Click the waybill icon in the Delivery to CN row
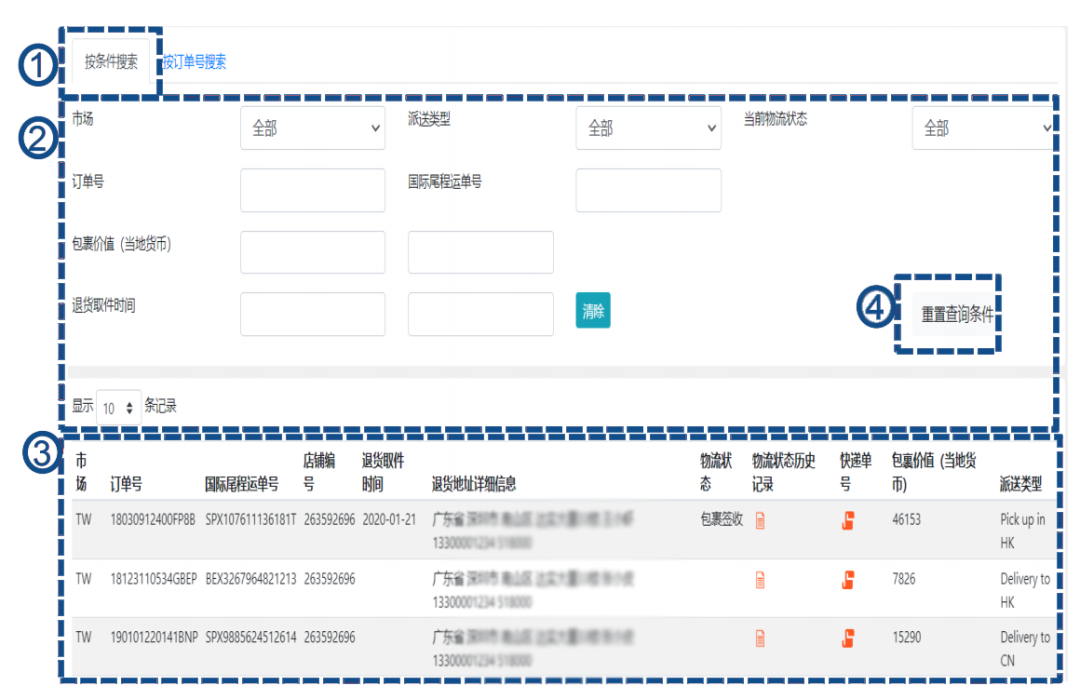Image resolution: width=1080 pixels, height=699 pixels. point(847,637)
